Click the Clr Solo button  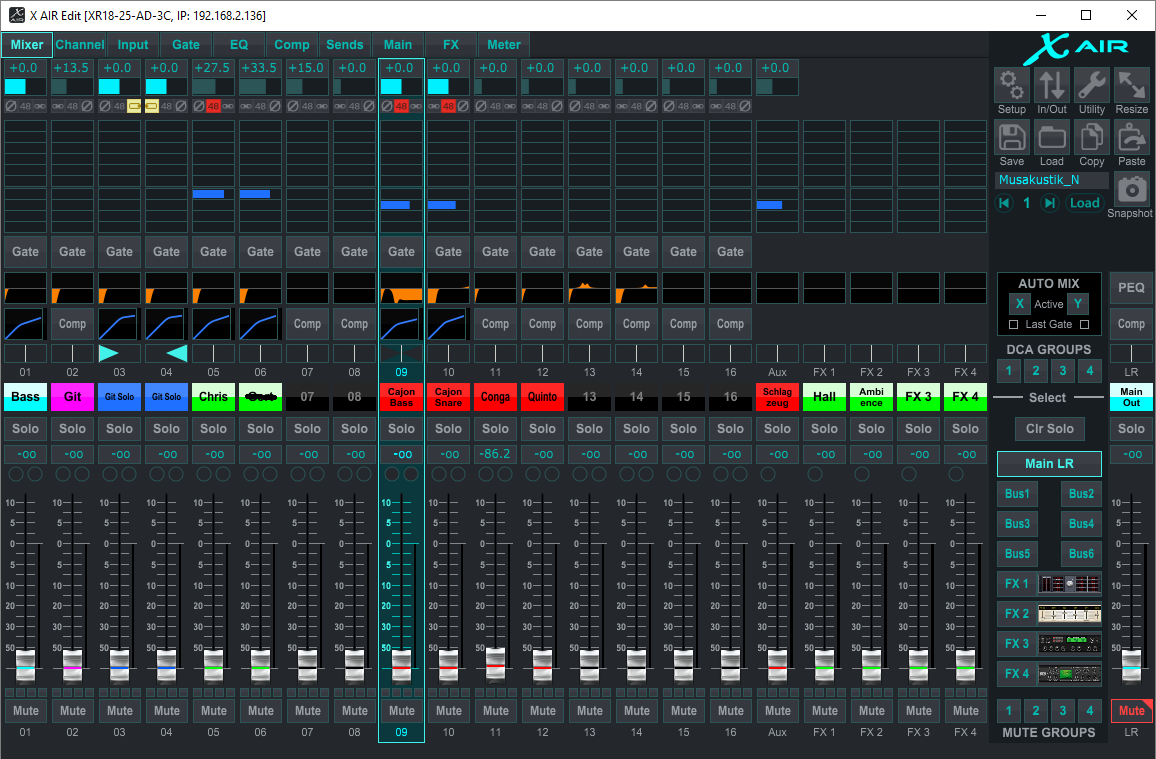pos(1050,428)
